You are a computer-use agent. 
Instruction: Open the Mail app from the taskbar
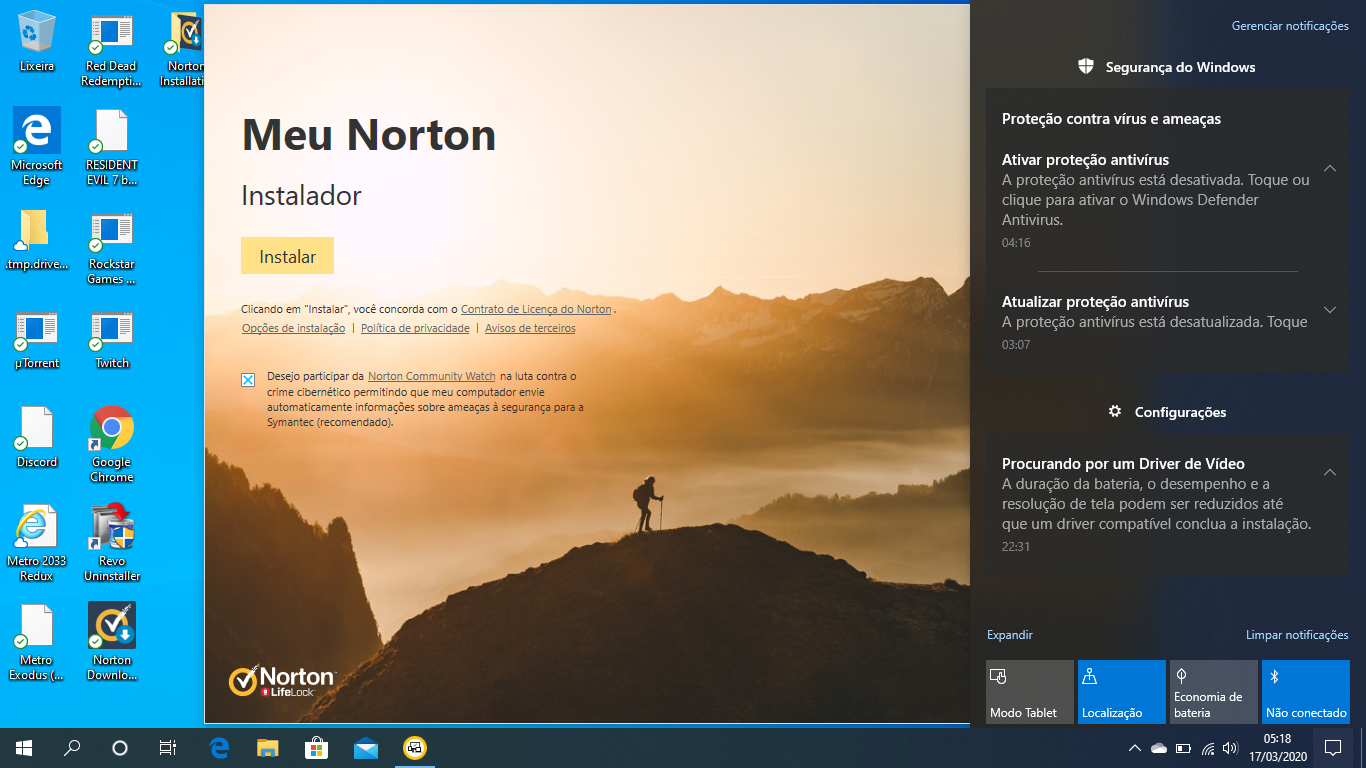coord(366,748)
